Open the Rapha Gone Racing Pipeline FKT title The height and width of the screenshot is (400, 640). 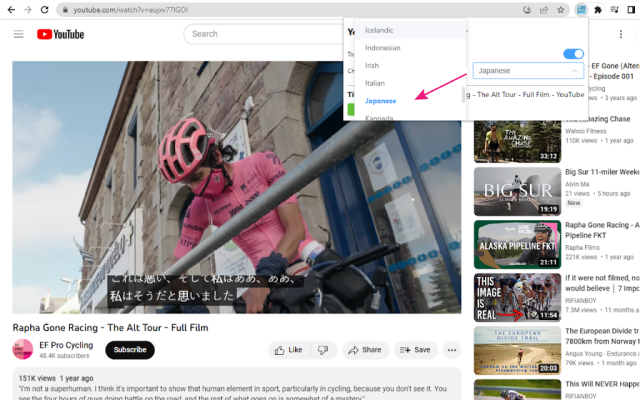602,230
